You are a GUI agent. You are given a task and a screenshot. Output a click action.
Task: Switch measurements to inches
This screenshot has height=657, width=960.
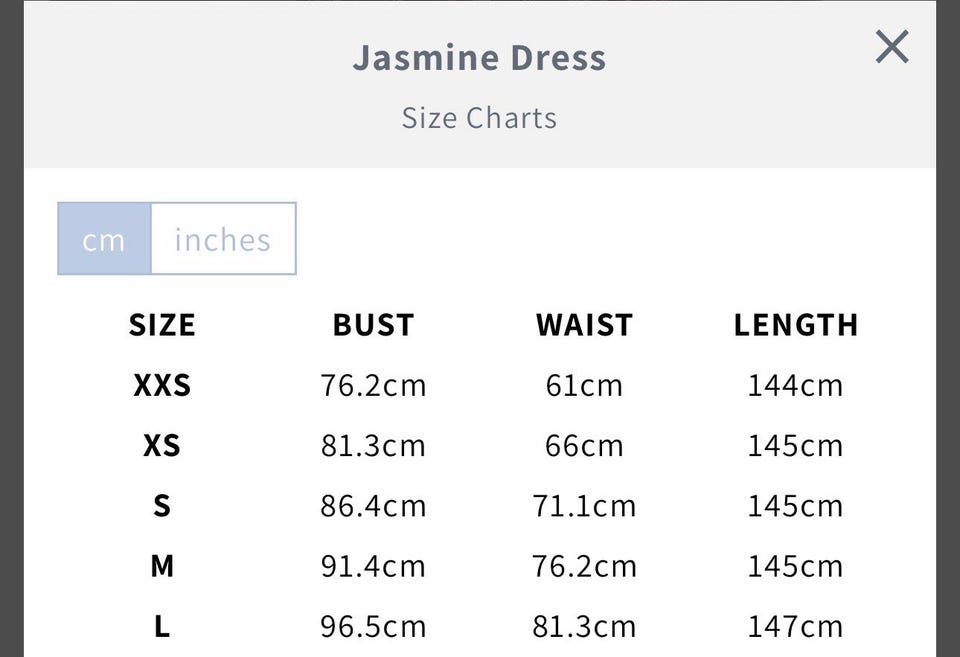tap(223, 239)
